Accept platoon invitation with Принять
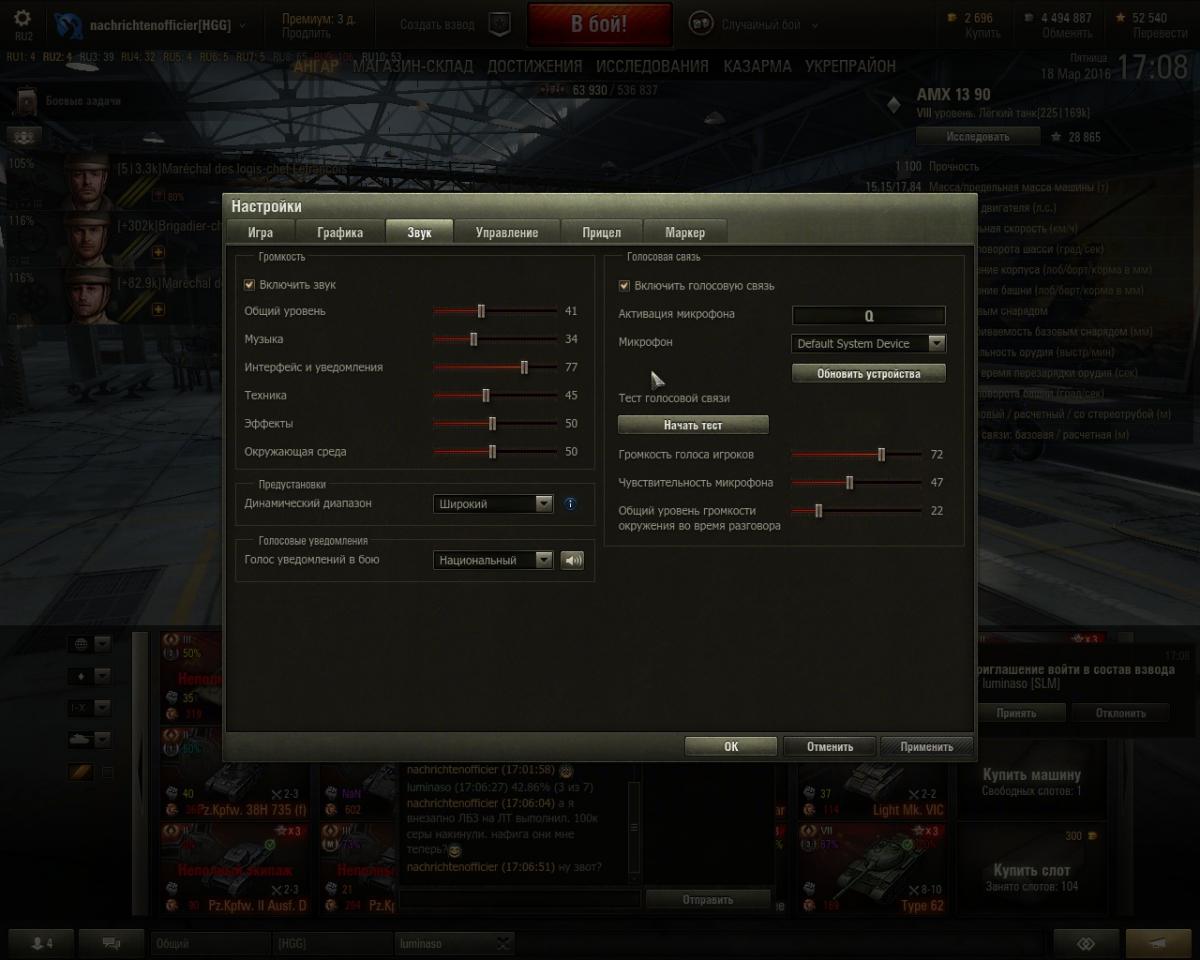Viewport: 1200px width, 960px height. (x=1016, y=713)
